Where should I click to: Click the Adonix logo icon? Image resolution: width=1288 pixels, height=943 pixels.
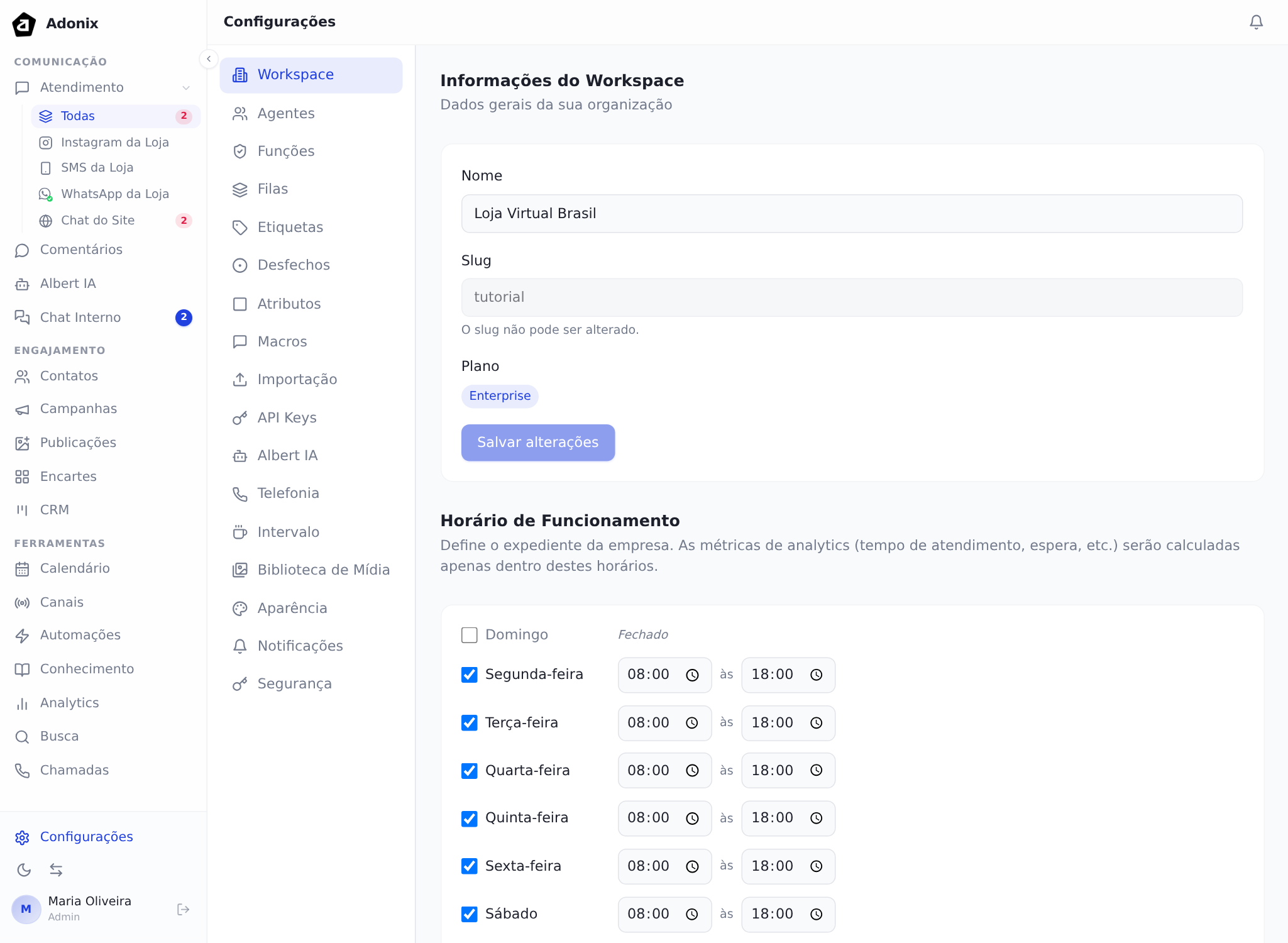pos(24,24)
